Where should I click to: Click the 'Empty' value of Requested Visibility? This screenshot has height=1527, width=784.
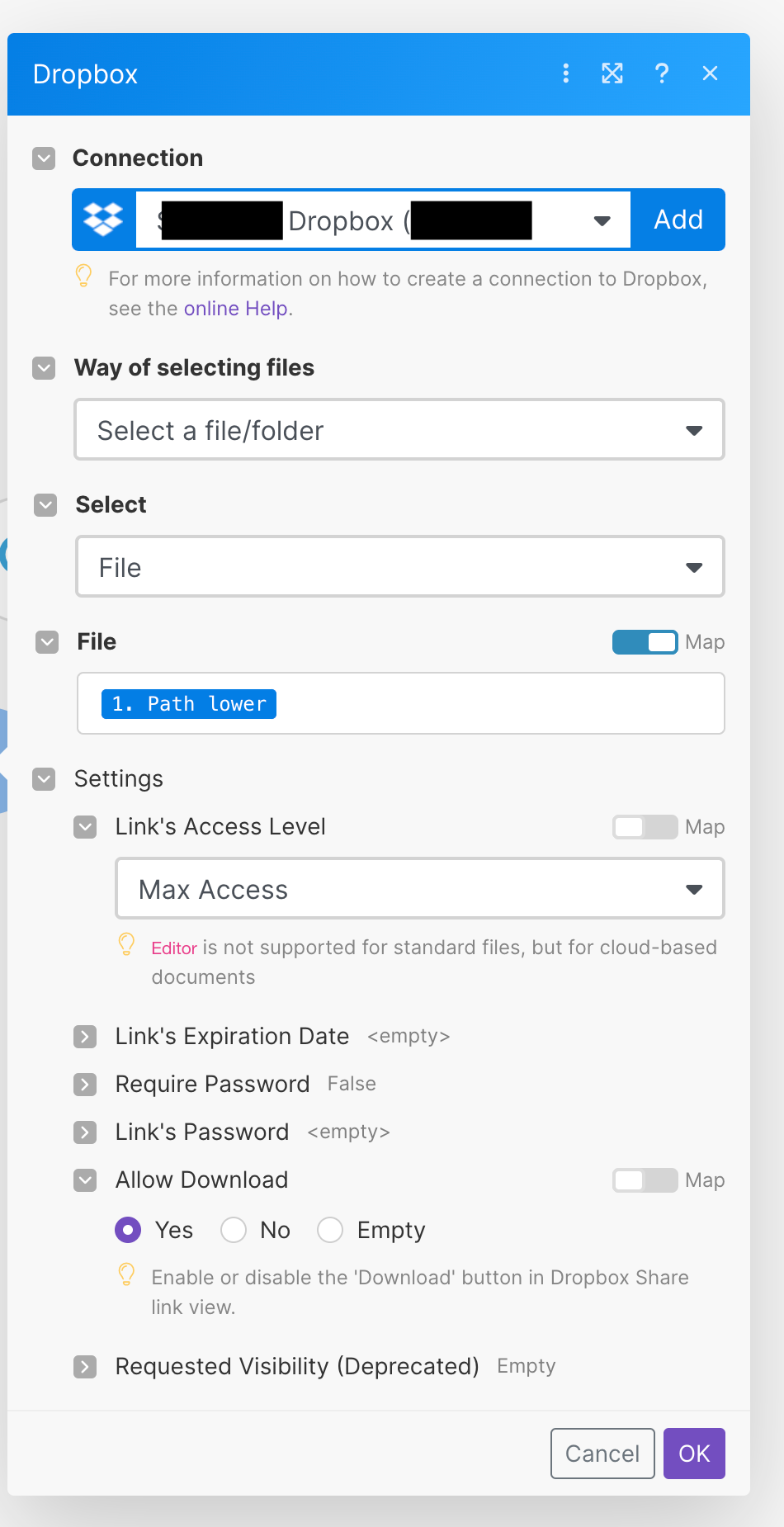(x=527, y=1367)
